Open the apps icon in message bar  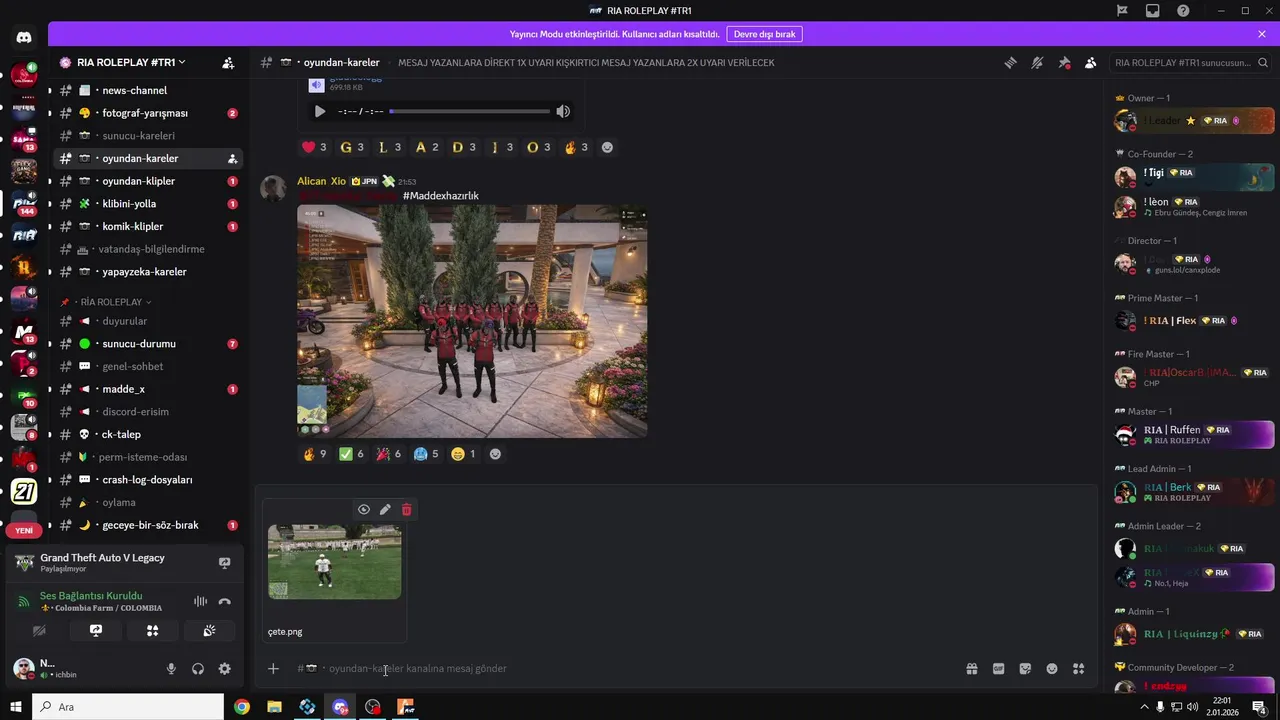1078,668
